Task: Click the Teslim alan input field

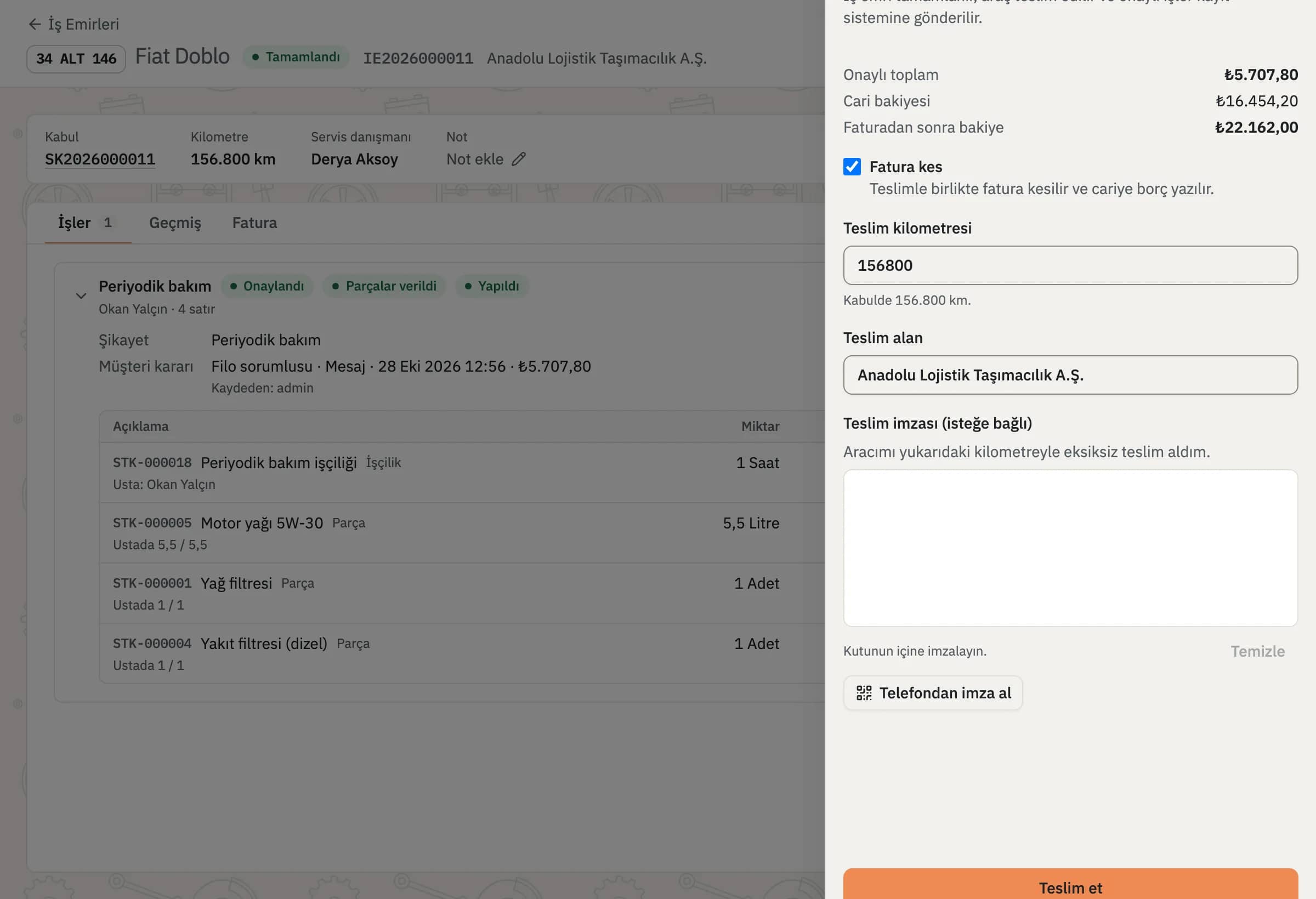Action: (x=1070, y=375)
